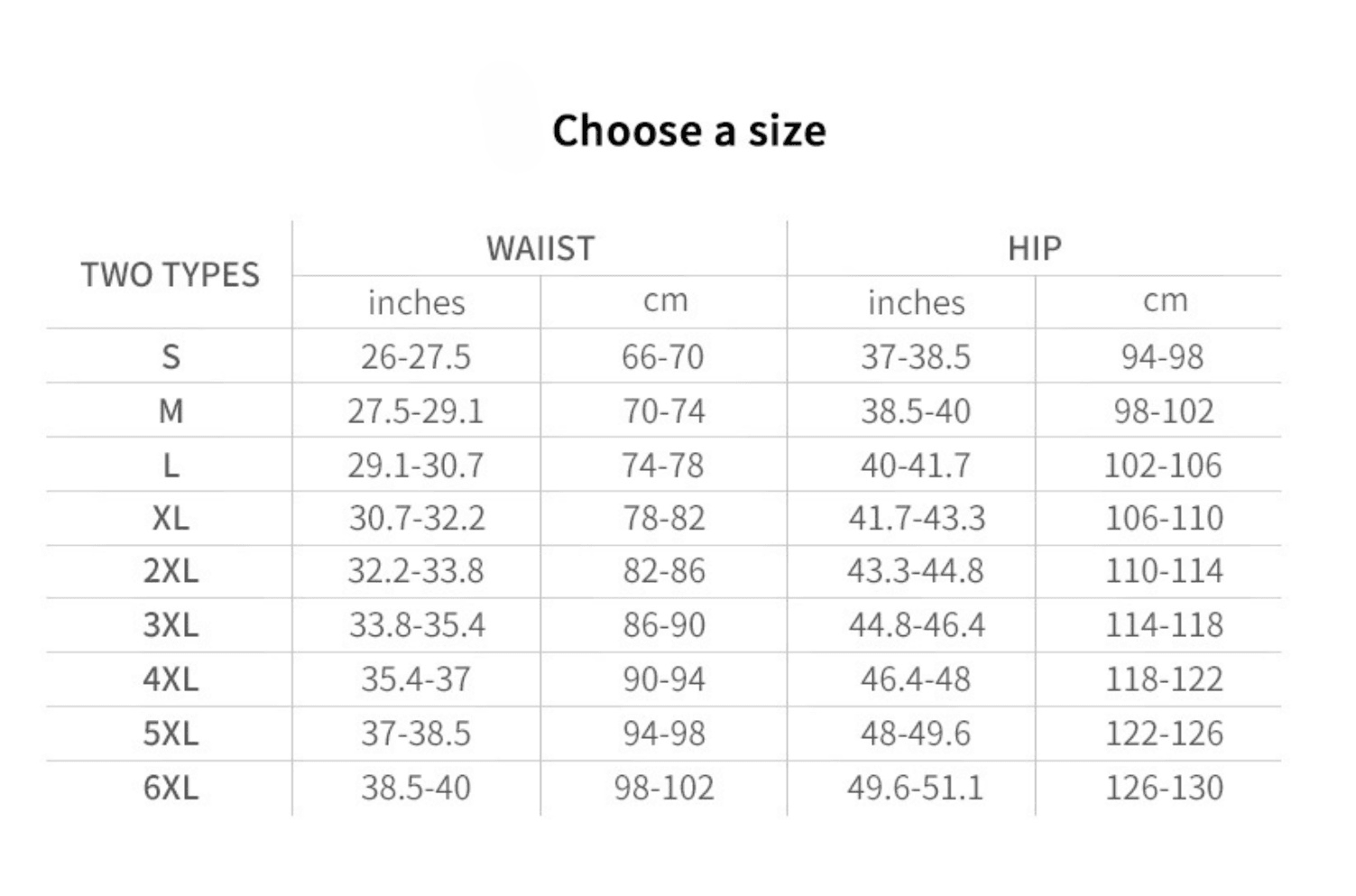Select the WAIIST column header
1356x896 pixels.
540,248
